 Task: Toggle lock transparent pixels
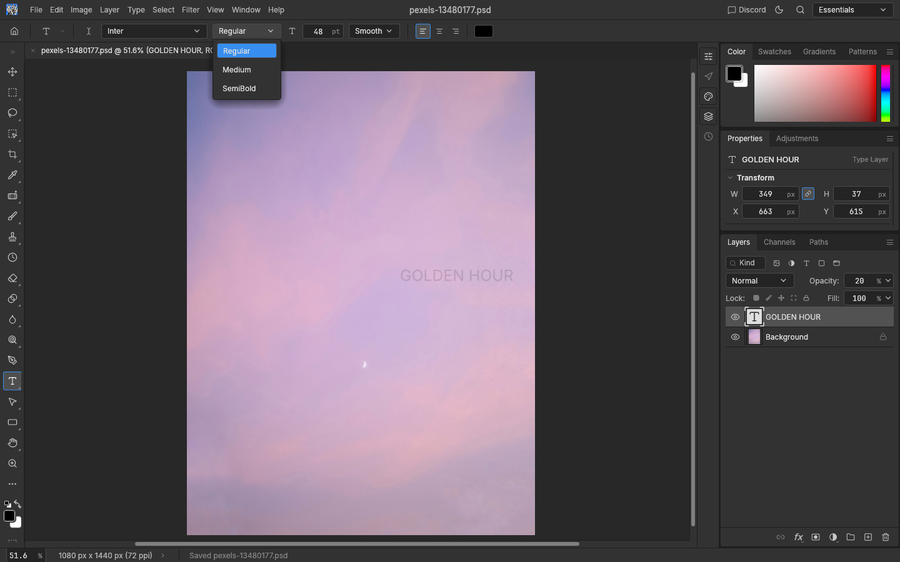tap(756, 298)
